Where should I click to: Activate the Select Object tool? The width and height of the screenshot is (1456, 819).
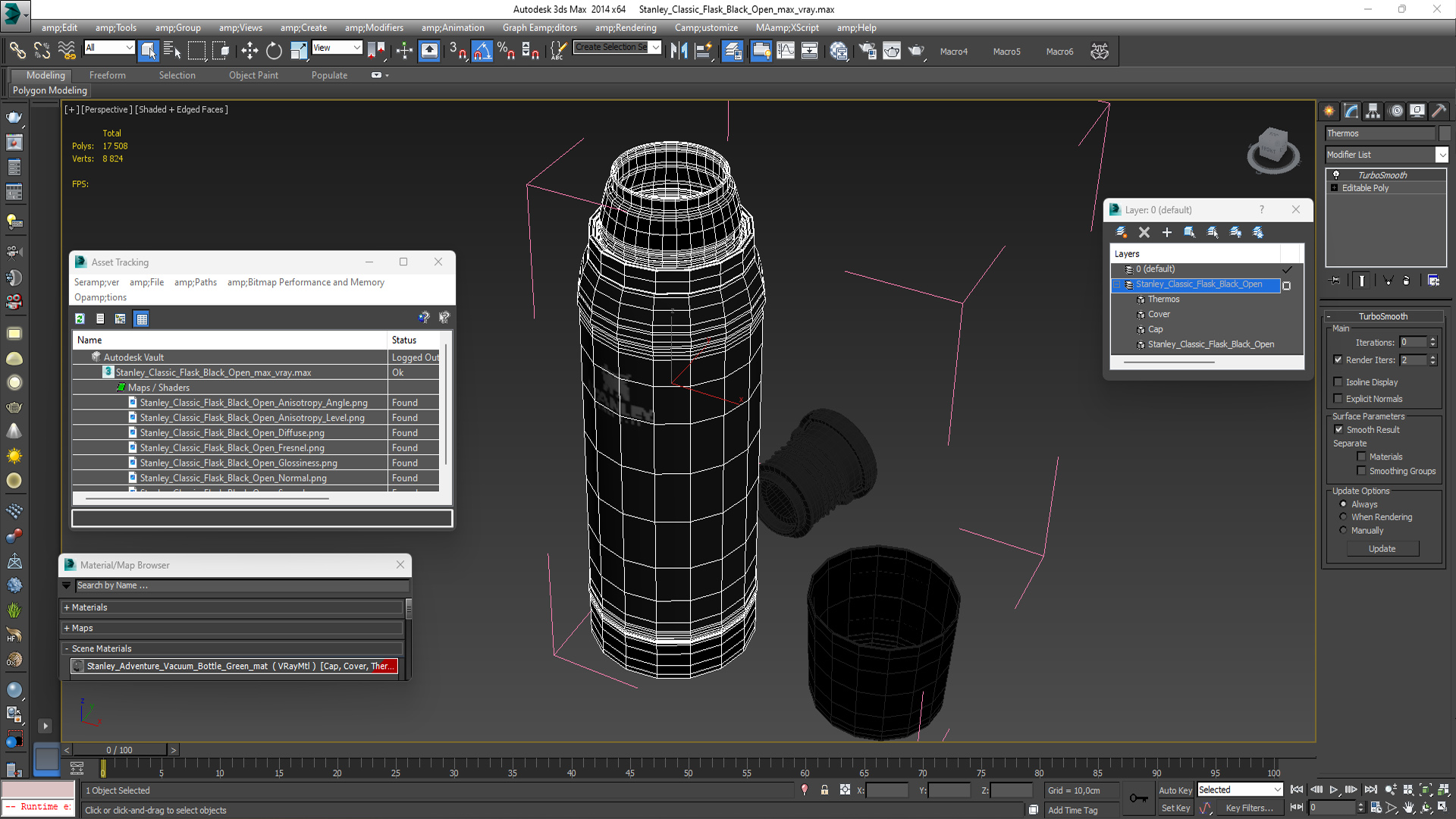pyautogui.click(x=149, y=51)
